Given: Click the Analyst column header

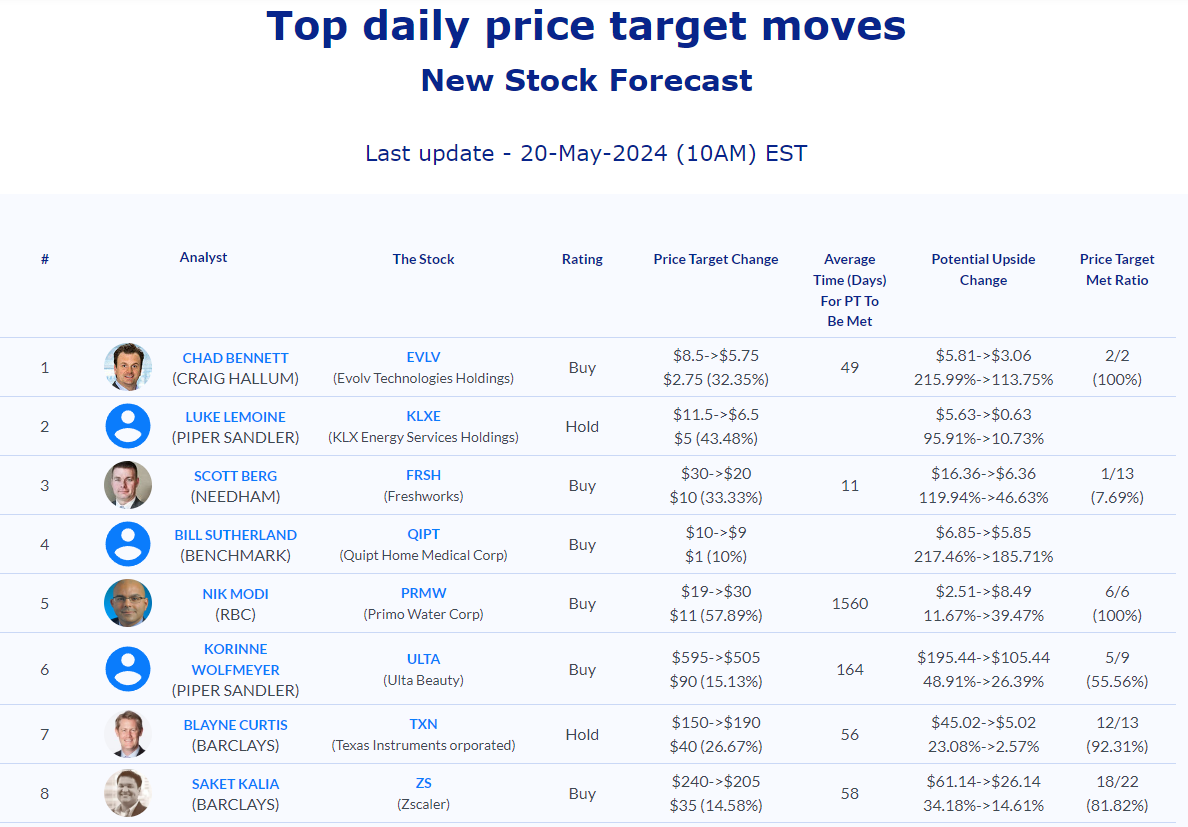Looking at the screenshot, I should 203,257.
